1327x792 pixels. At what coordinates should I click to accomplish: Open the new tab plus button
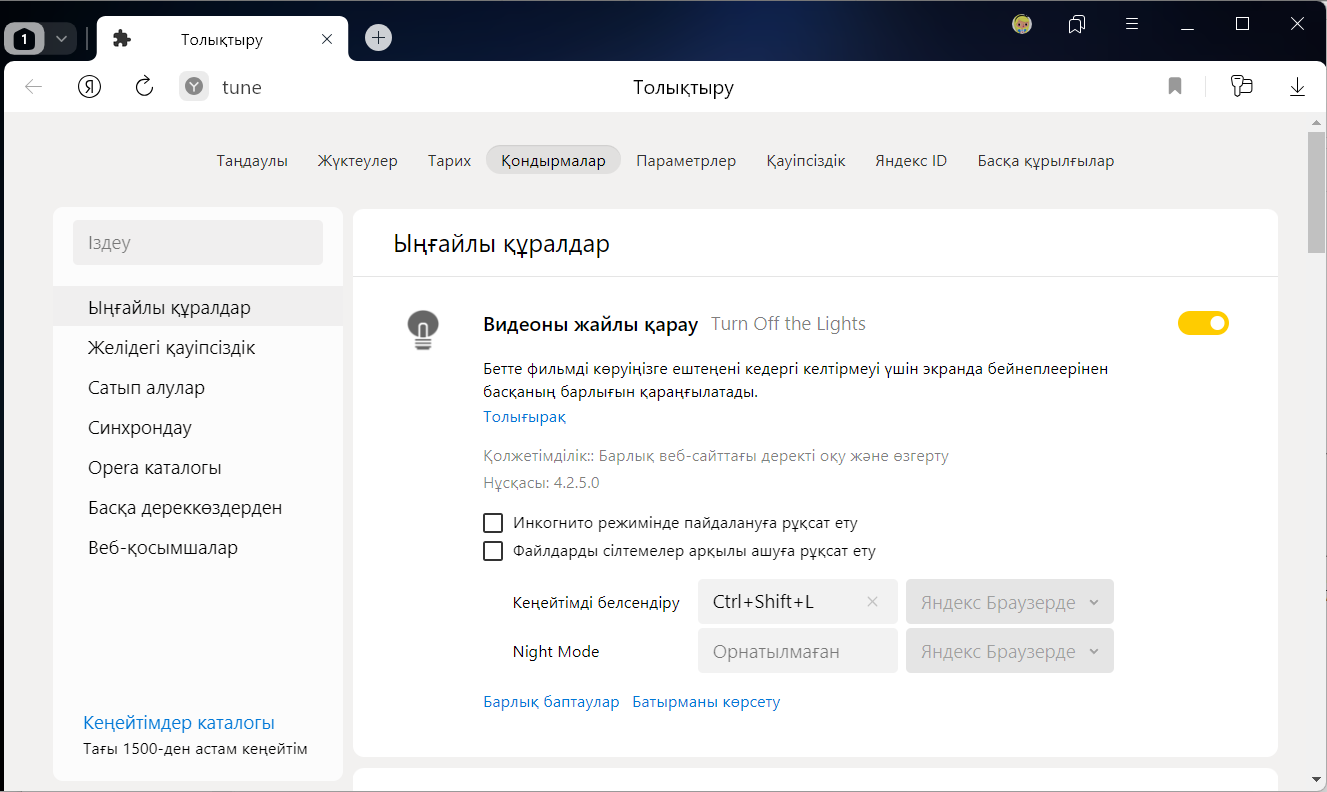coord(378,38)
